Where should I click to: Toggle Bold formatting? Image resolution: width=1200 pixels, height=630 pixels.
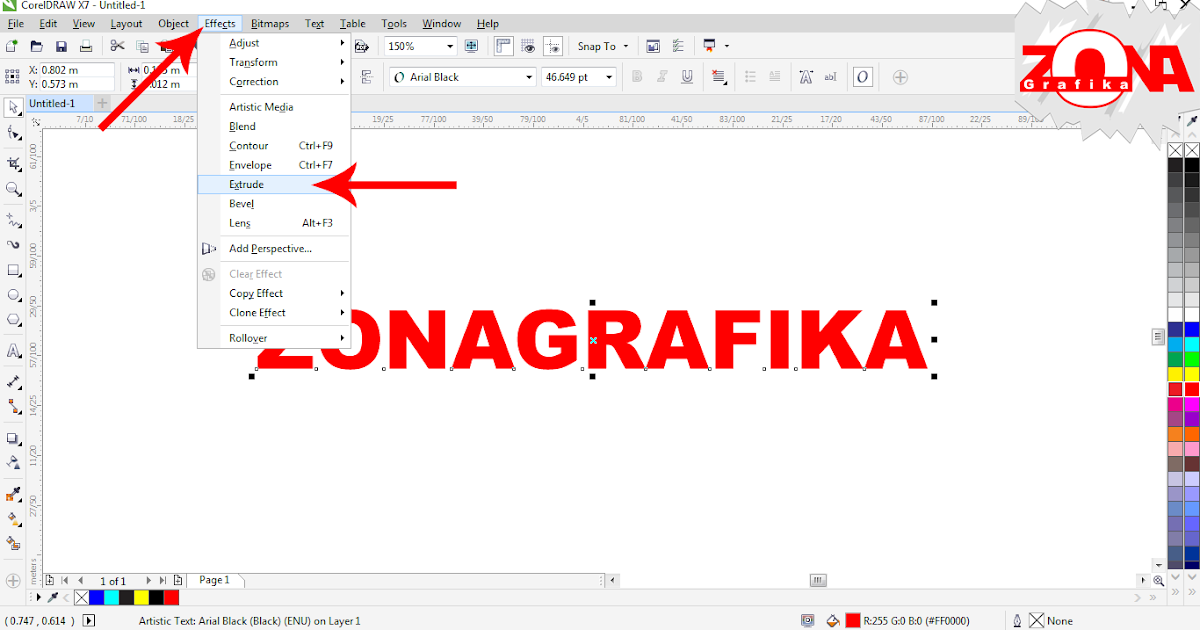[636, 77]
